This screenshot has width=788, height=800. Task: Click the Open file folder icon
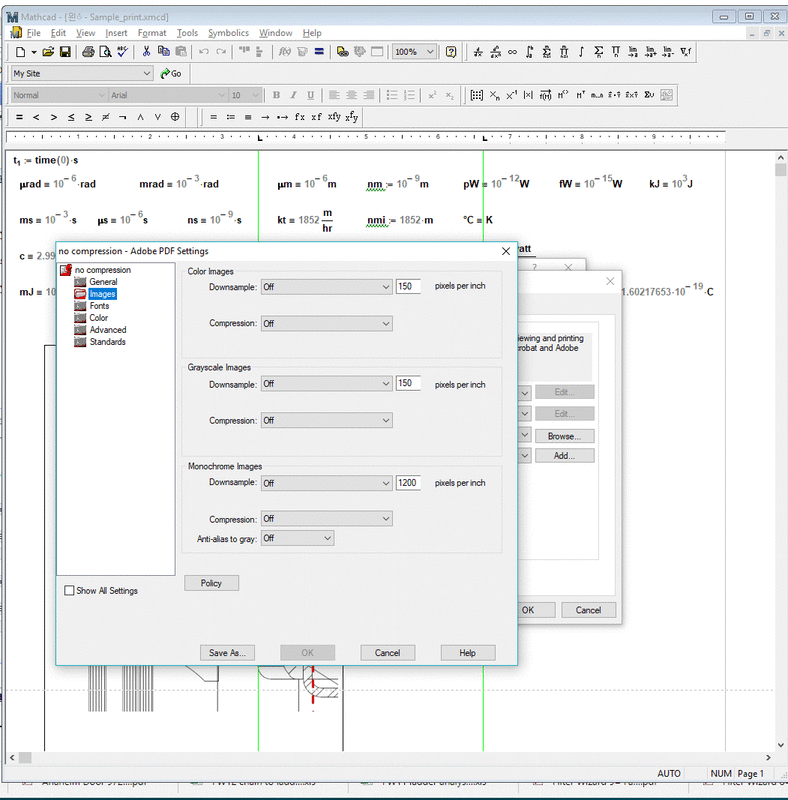click(x=48, y=52)
